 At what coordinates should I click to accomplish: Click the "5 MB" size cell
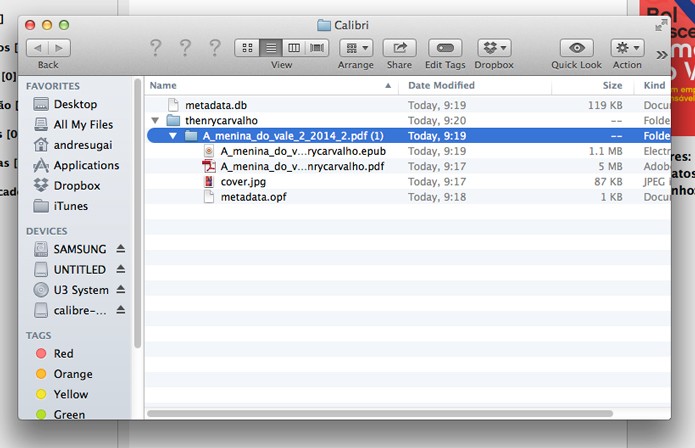point(610,166)
